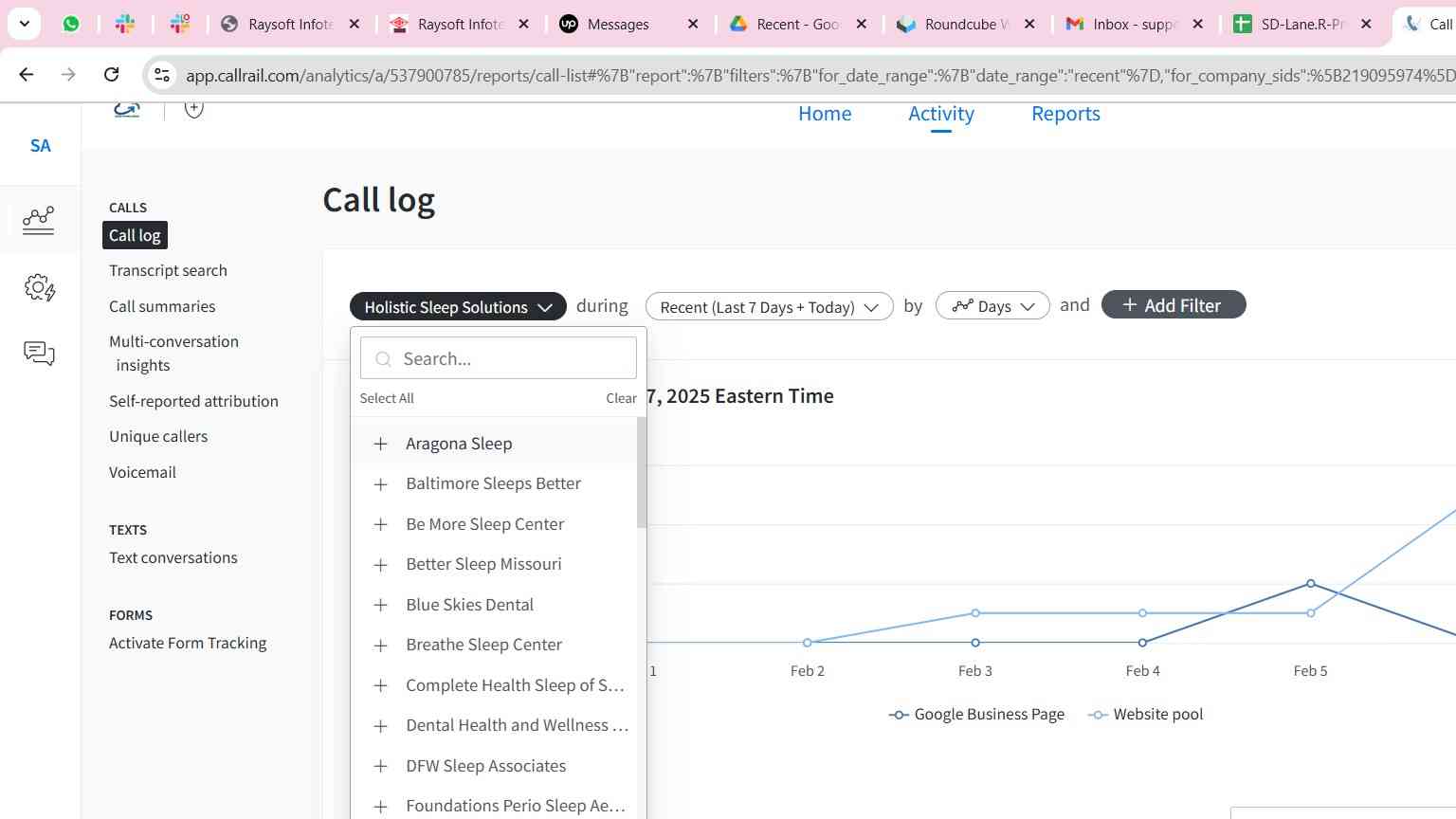Viewport: 1456px width, 819px height.
Task: Click the site info icon in address bar
Action: (x=162, y=75)
